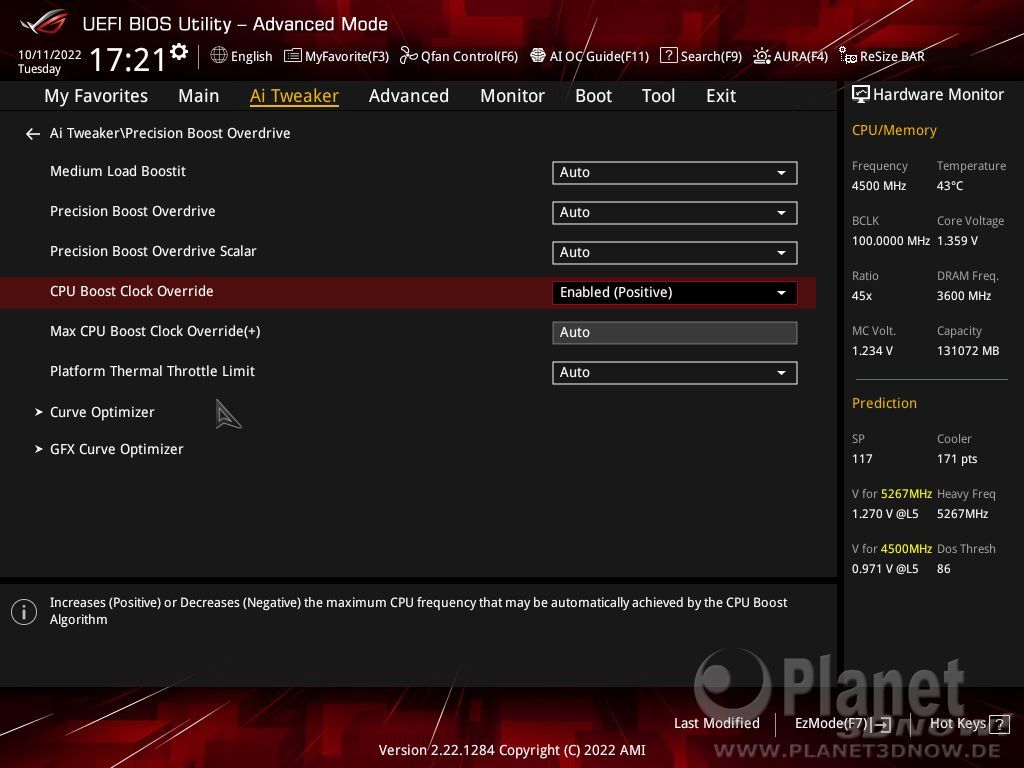Viewport: 1024px width, 768px height.
Task: Open the Medium Load Boostit dropdown
Action: (675, 172)
